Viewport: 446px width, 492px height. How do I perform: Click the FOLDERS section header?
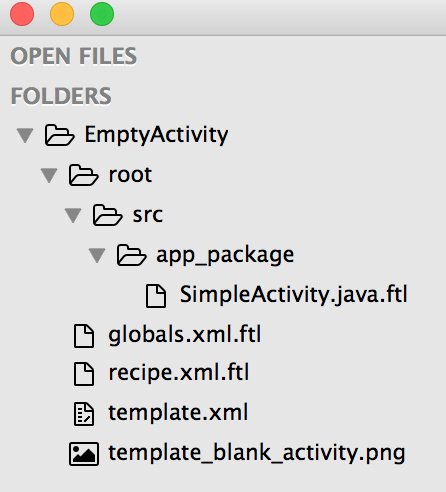[x=61, y=96]
